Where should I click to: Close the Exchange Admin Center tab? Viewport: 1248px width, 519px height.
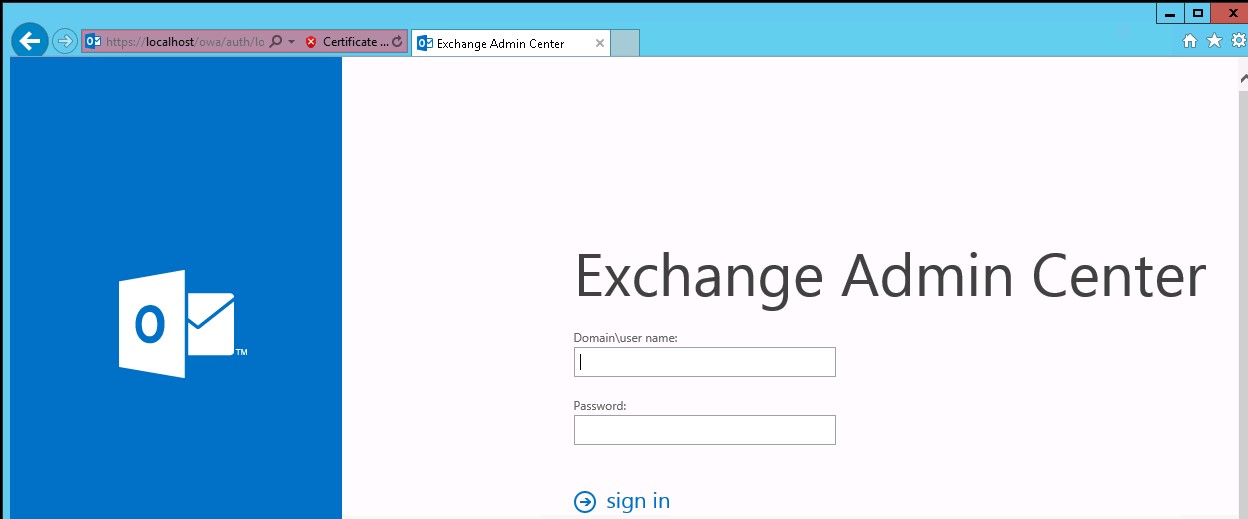point(600,44)
